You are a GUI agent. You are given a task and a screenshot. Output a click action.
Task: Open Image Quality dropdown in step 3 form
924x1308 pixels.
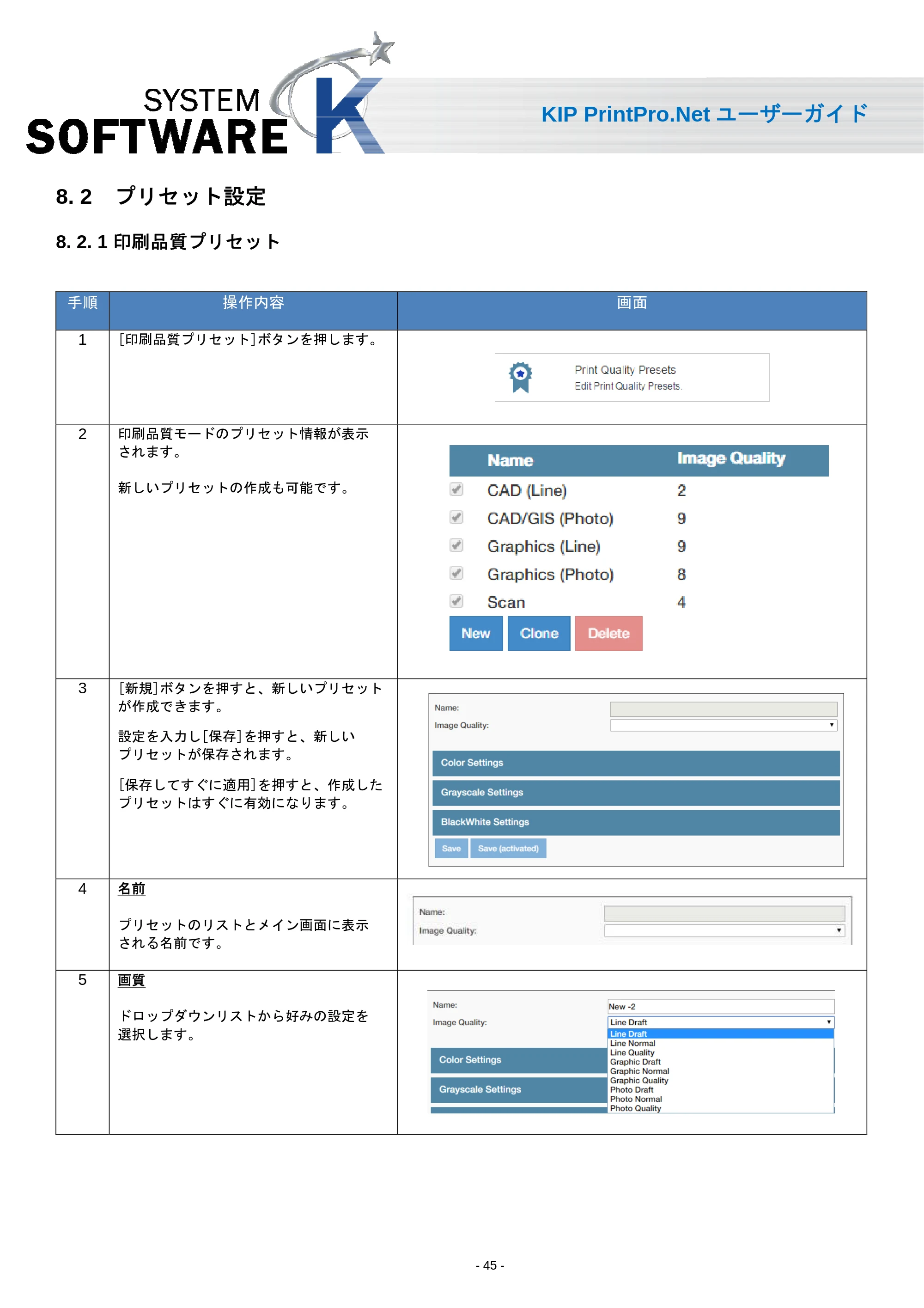pos(723,725)
